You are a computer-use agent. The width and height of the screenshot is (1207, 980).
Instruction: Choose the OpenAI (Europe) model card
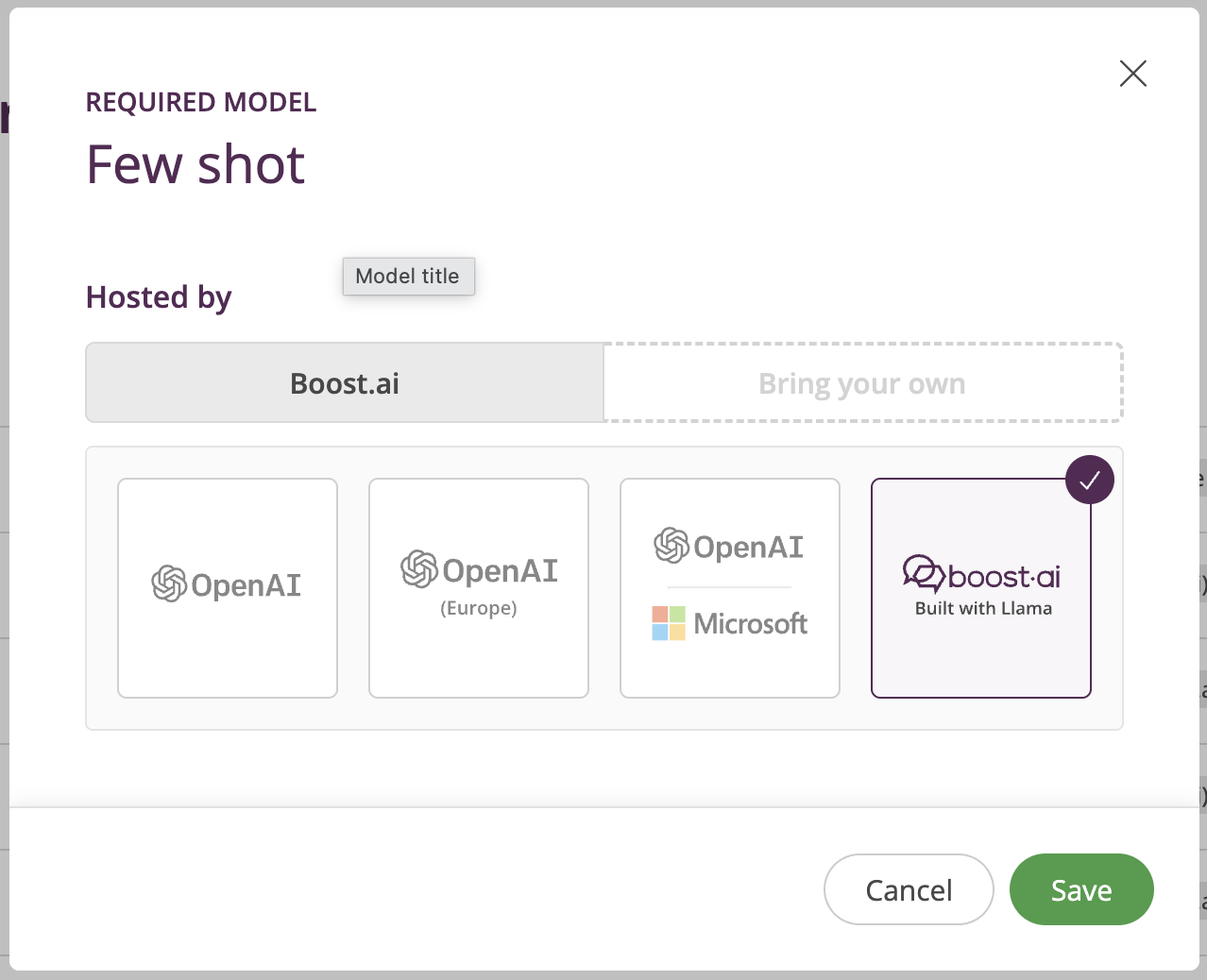(x=479, y=588)
